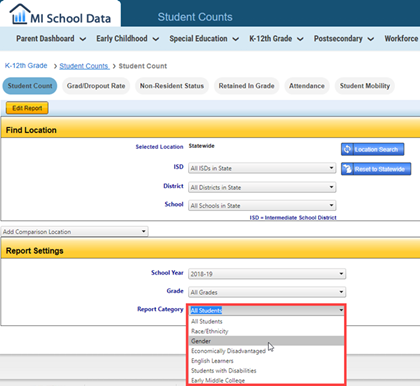420x386 pixels.
Task: Open the Workforce menu
Action: 402,39
